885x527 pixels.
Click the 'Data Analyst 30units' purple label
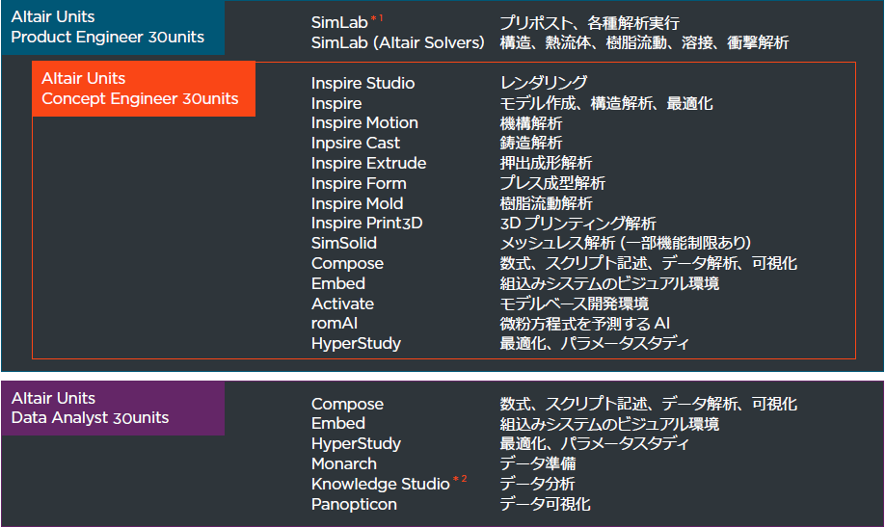(113, 409)
